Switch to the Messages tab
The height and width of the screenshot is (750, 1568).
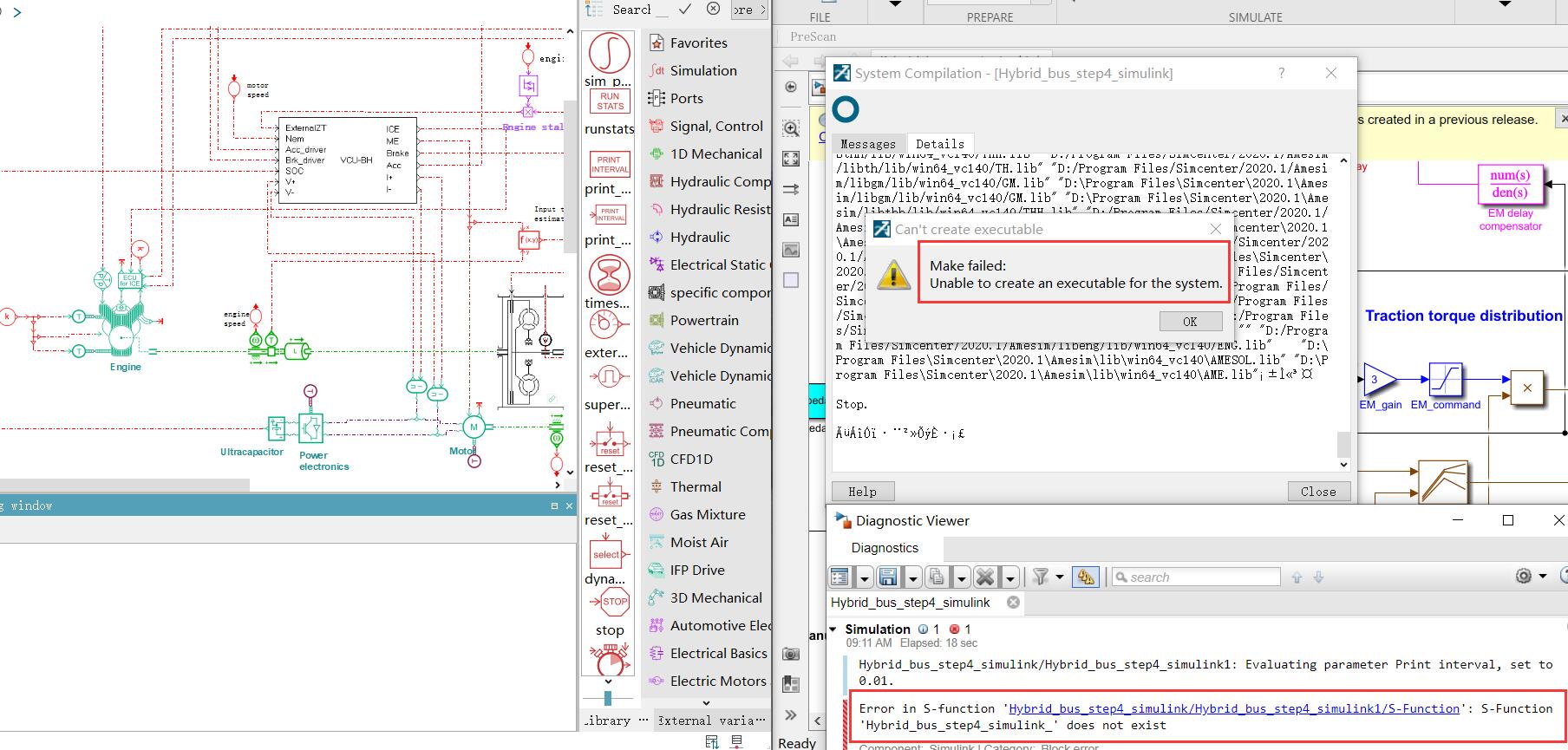click(x=868, y=144)
